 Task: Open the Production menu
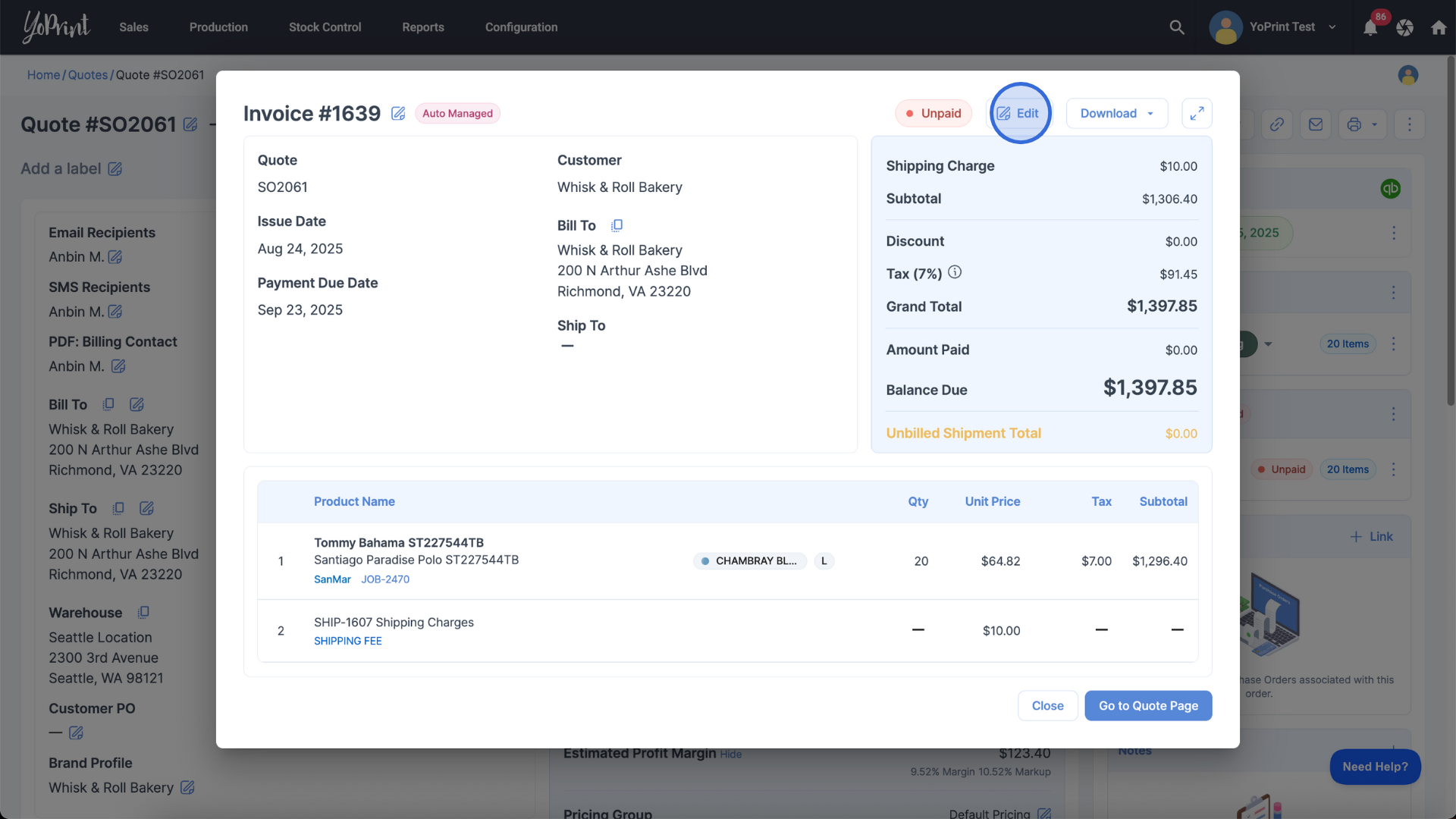218,27
